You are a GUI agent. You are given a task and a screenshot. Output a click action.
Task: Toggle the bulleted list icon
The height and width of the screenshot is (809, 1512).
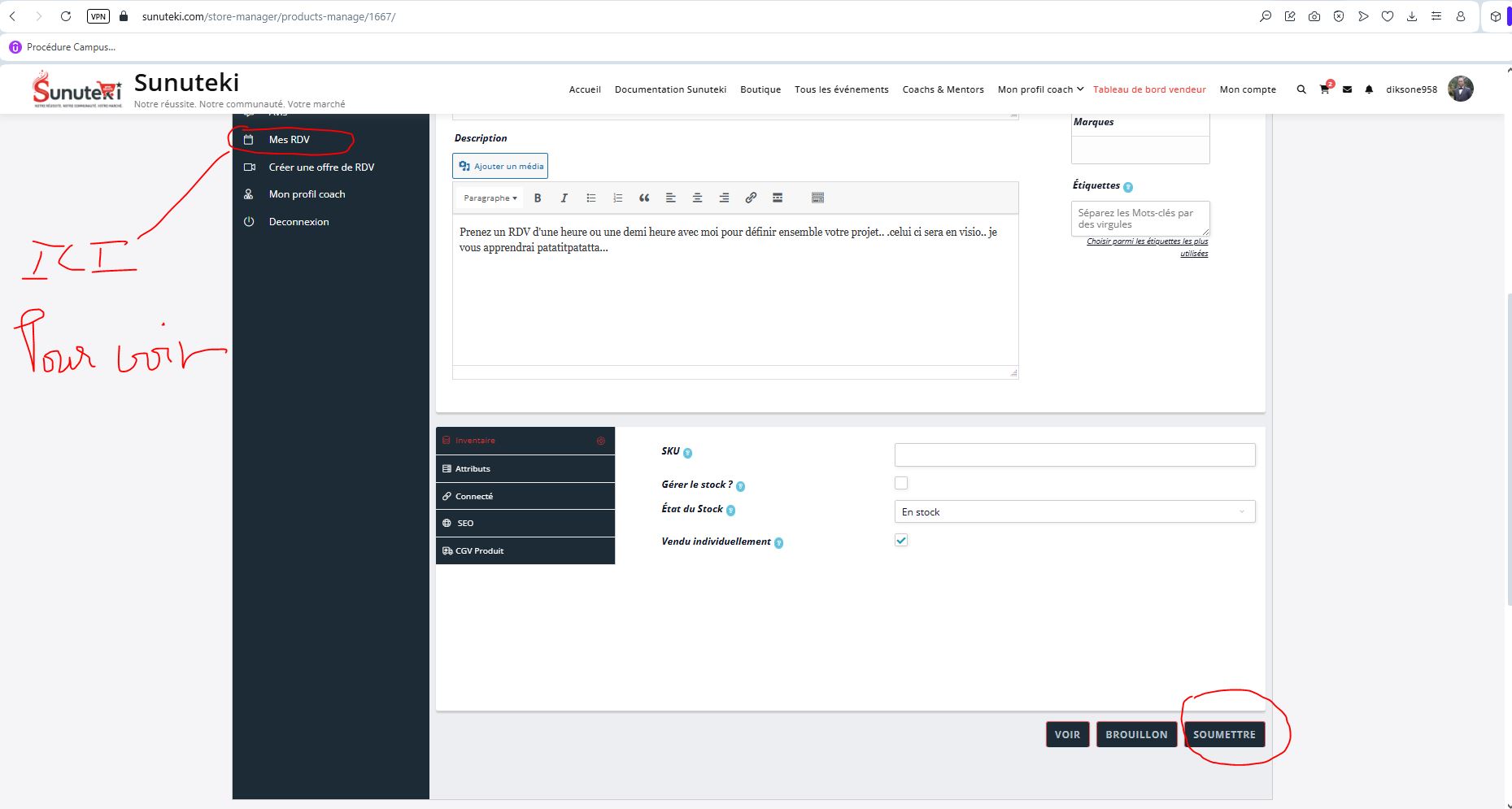591,198
